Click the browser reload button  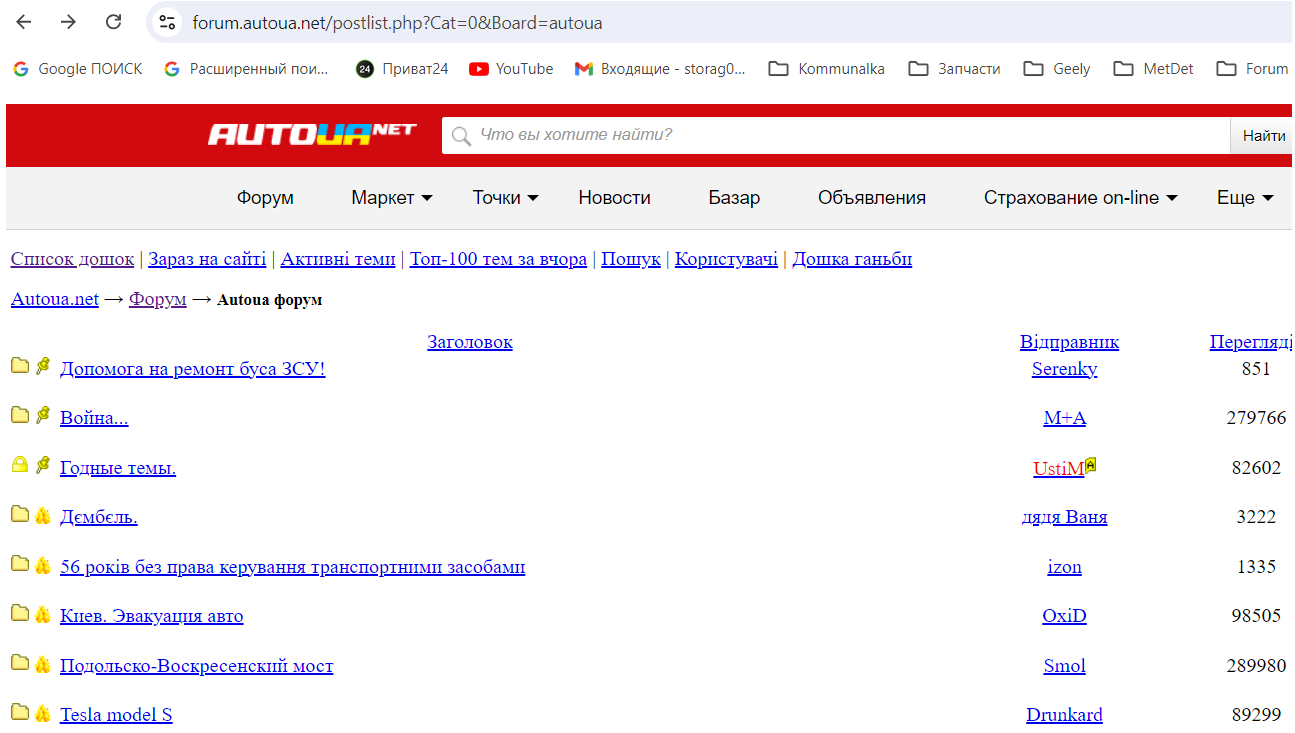(114, 22)
